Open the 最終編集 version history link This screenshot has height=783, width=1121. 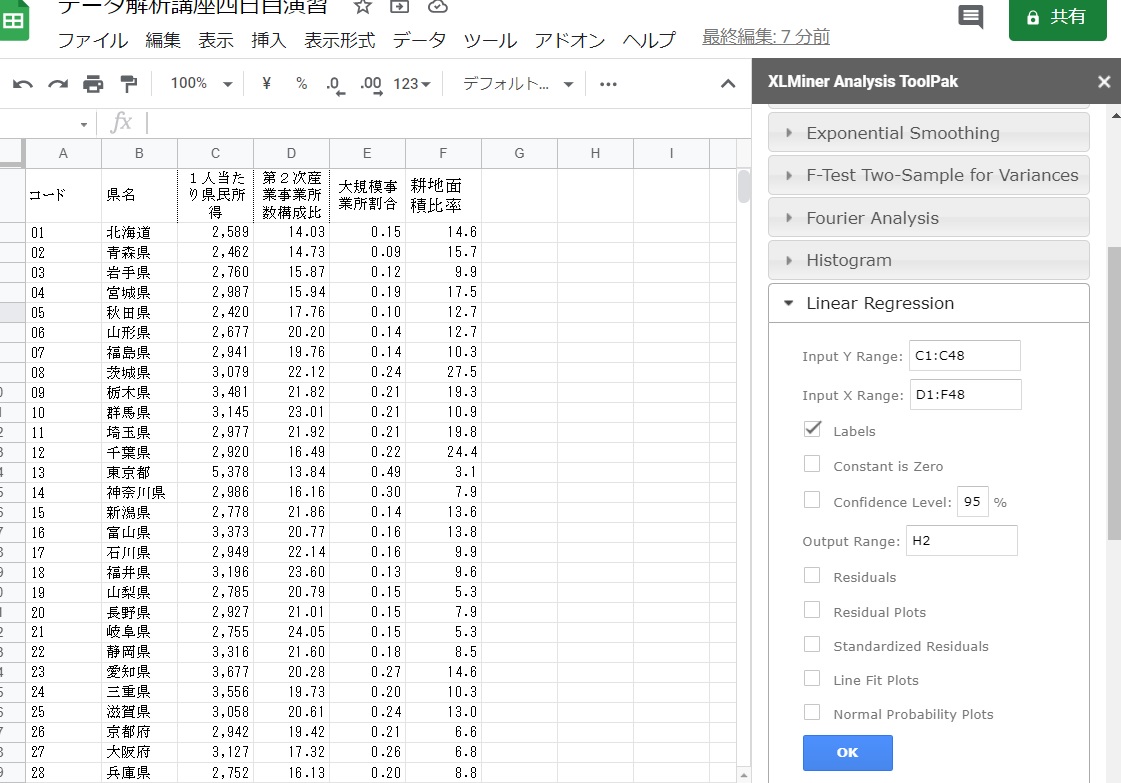pyautogui.click(x=766, y=36)
